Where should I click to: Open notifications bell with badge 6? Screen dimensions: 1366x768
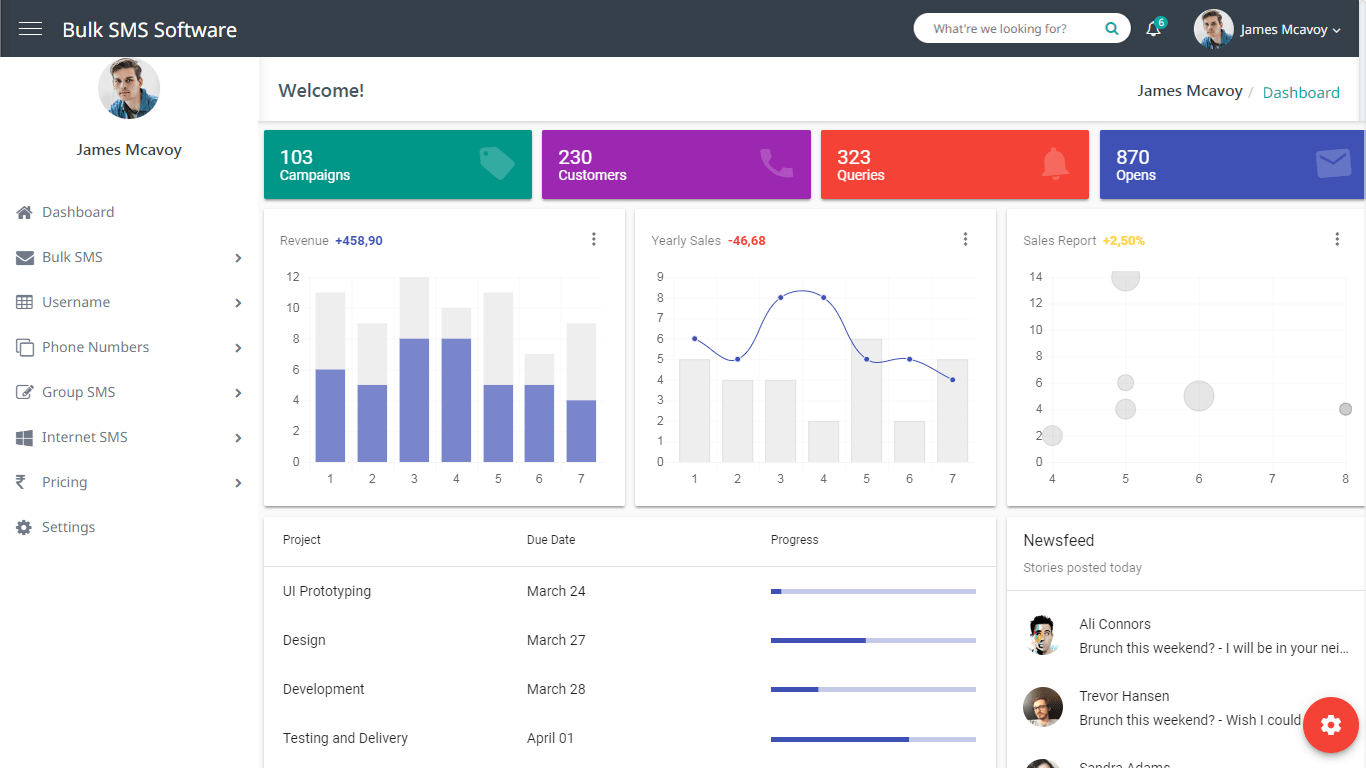click(x=1154, y=28)
